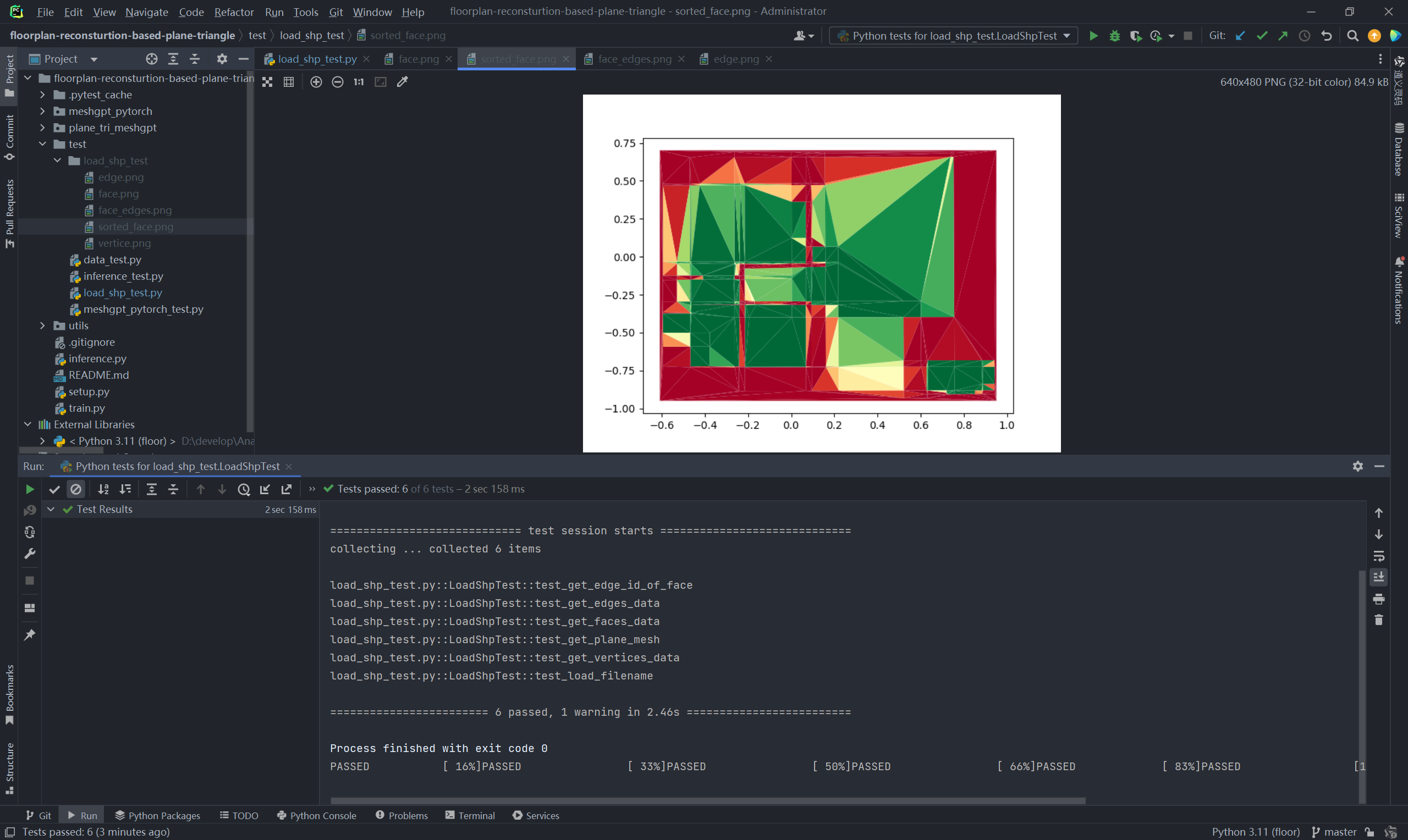The height and width of the screenshot is (840, 1408).
Task: Collapse the test folder
Action: (42, 144)
